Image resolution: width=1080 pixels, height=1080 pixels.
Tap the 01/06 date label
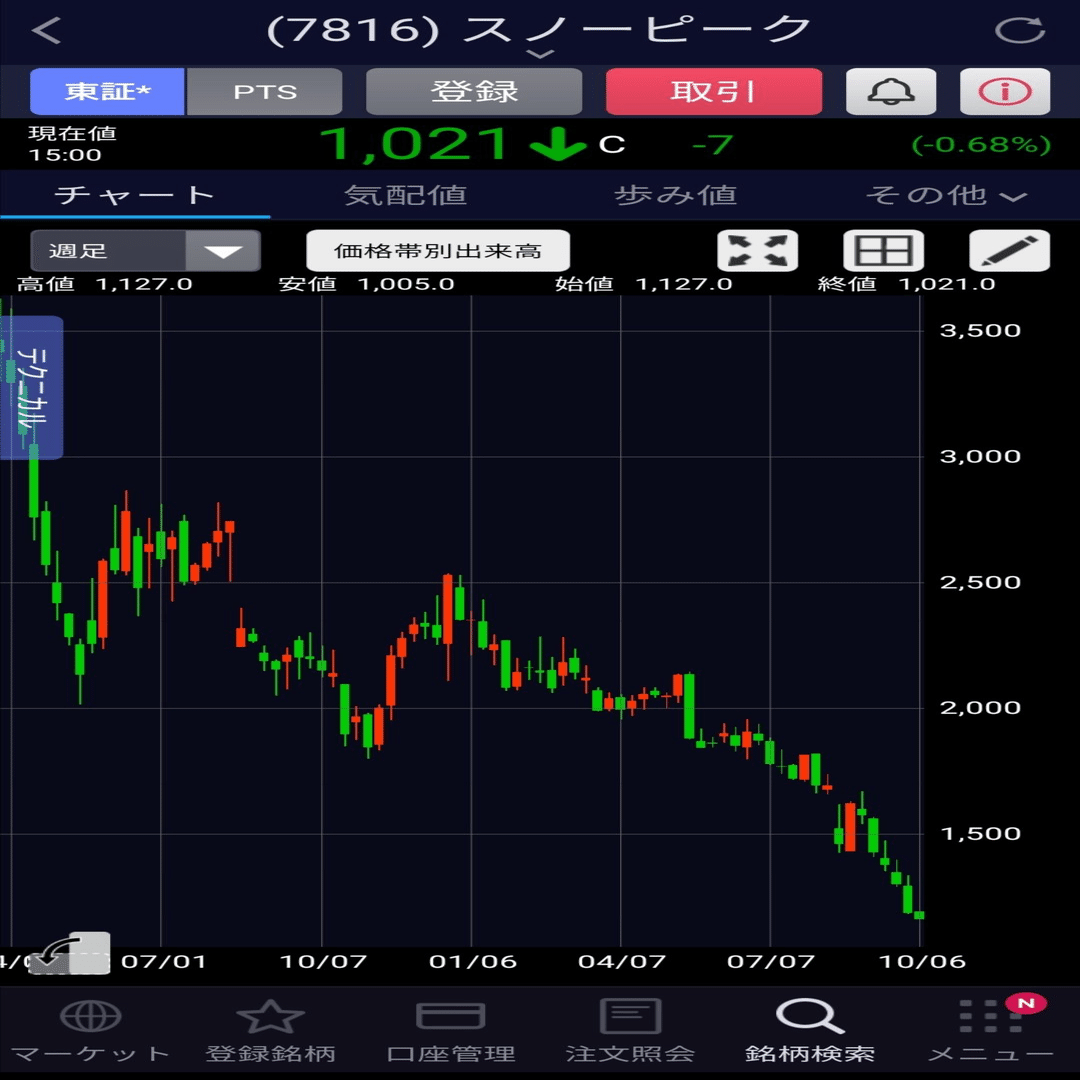tap(472, 962)
